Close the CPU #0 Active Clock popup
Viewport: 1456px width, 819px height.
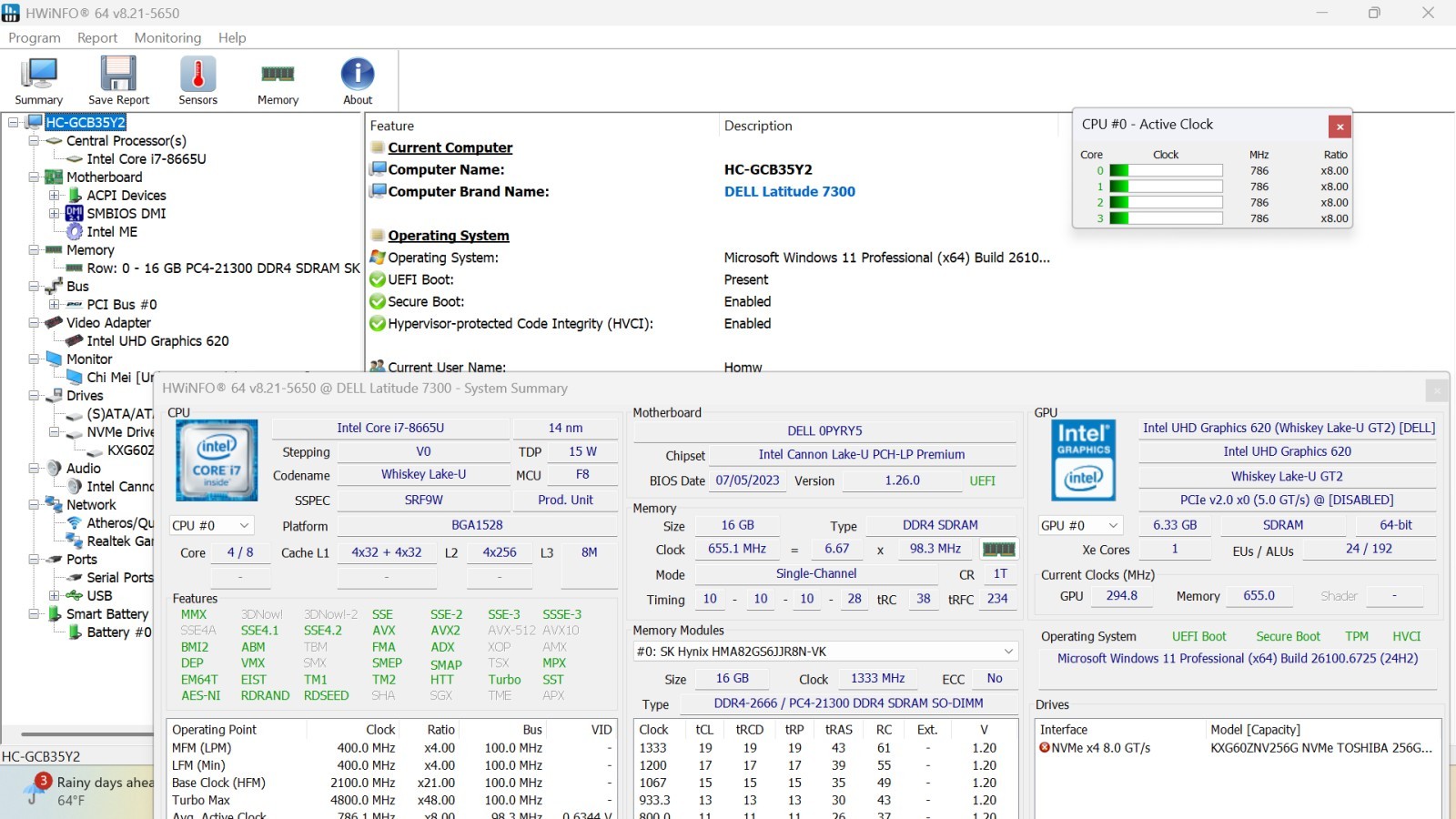pyautogui.click(x=1340, y=126)
